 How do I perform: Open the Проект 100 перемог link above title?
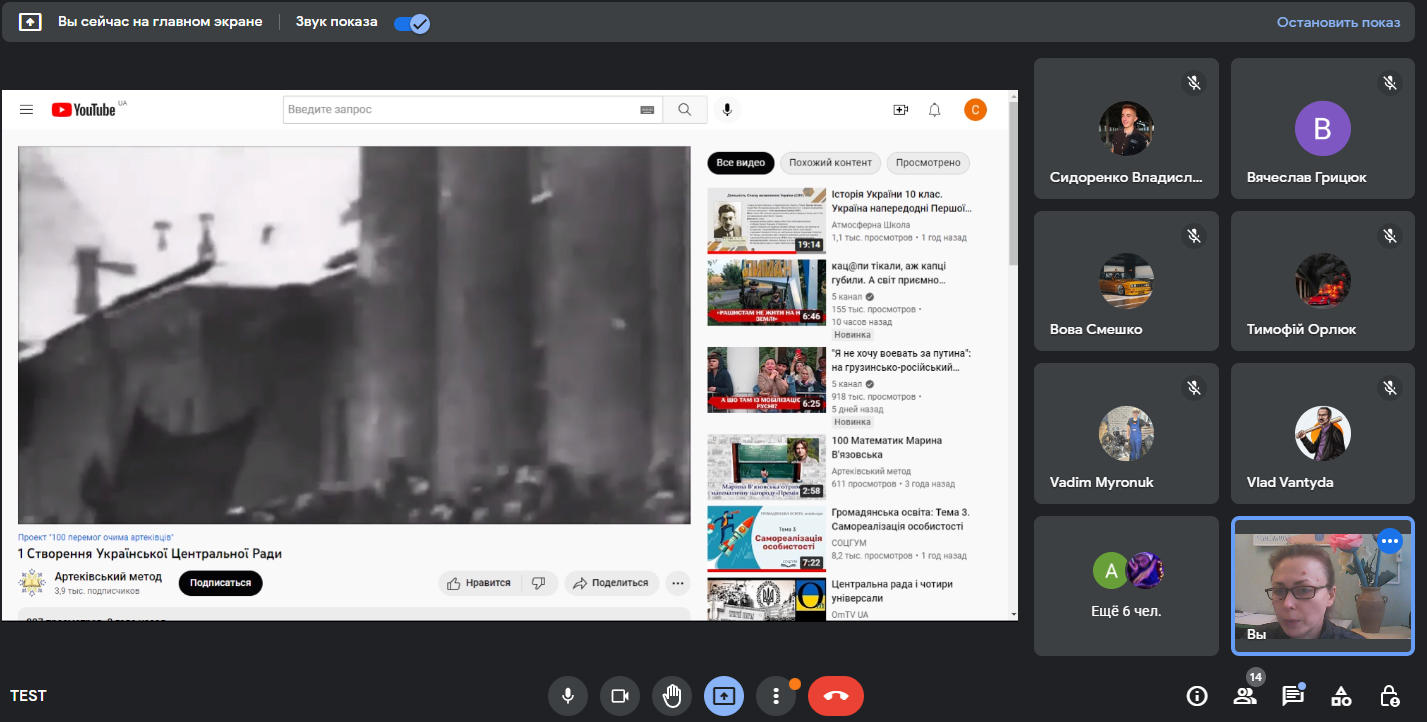pyautogui.click(x=96, y=537)
